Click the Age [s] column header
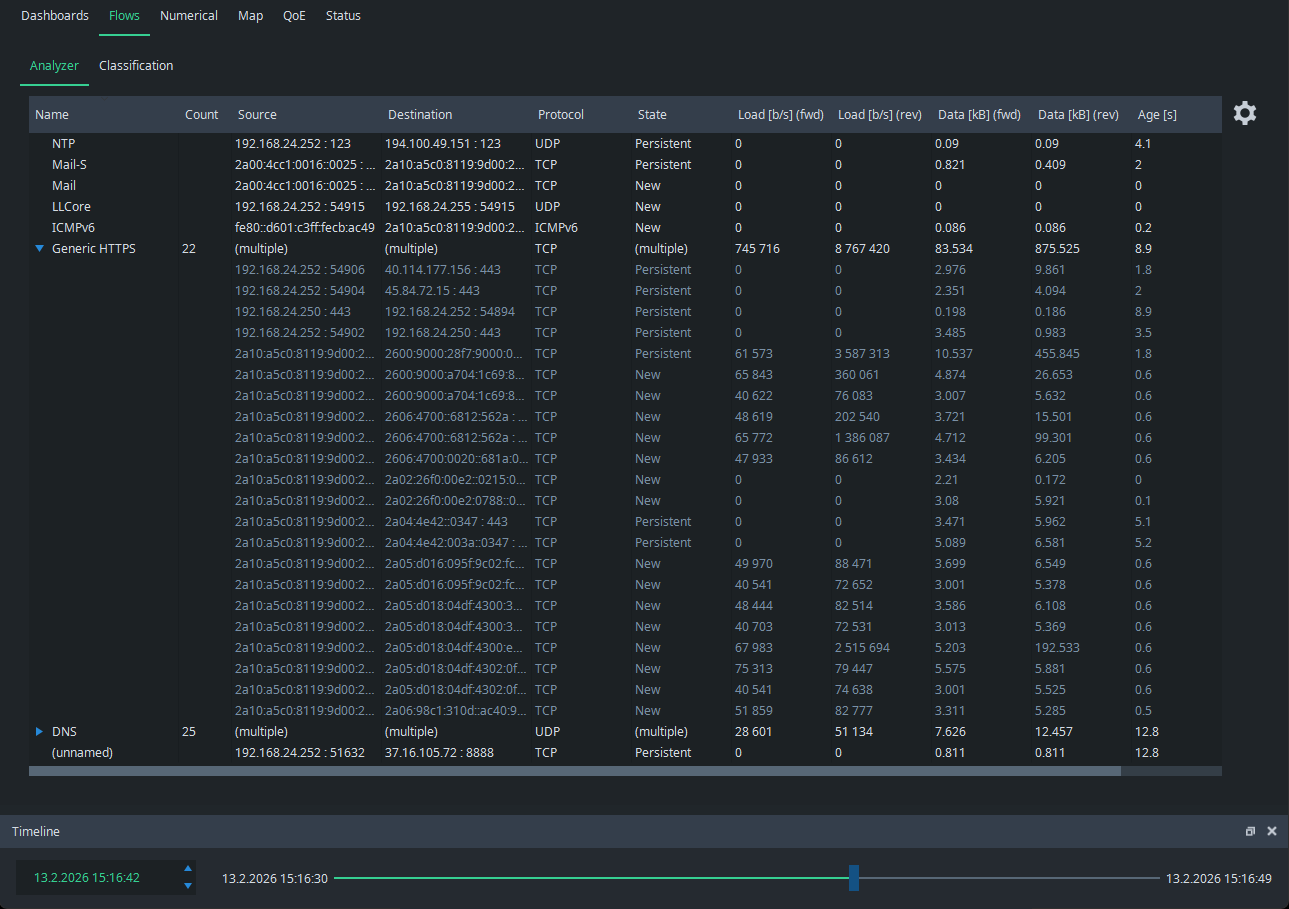 pyautogui.click(x=1157, y=115)
